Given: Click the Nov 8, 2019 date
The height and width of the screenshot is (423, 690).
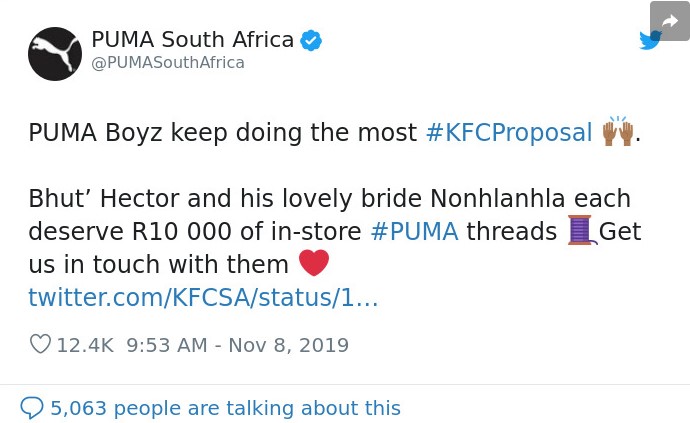Looking at the screenshot, I should [289, 345].
